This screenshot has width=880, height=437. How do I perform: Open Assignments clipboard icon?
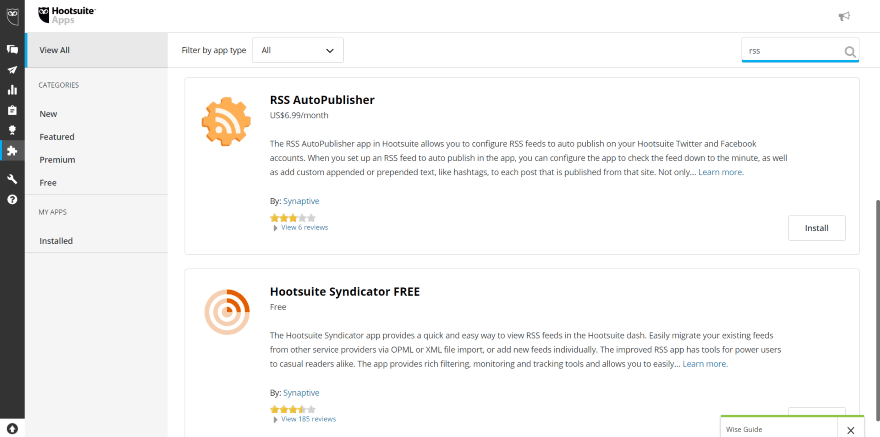point(12,110)
